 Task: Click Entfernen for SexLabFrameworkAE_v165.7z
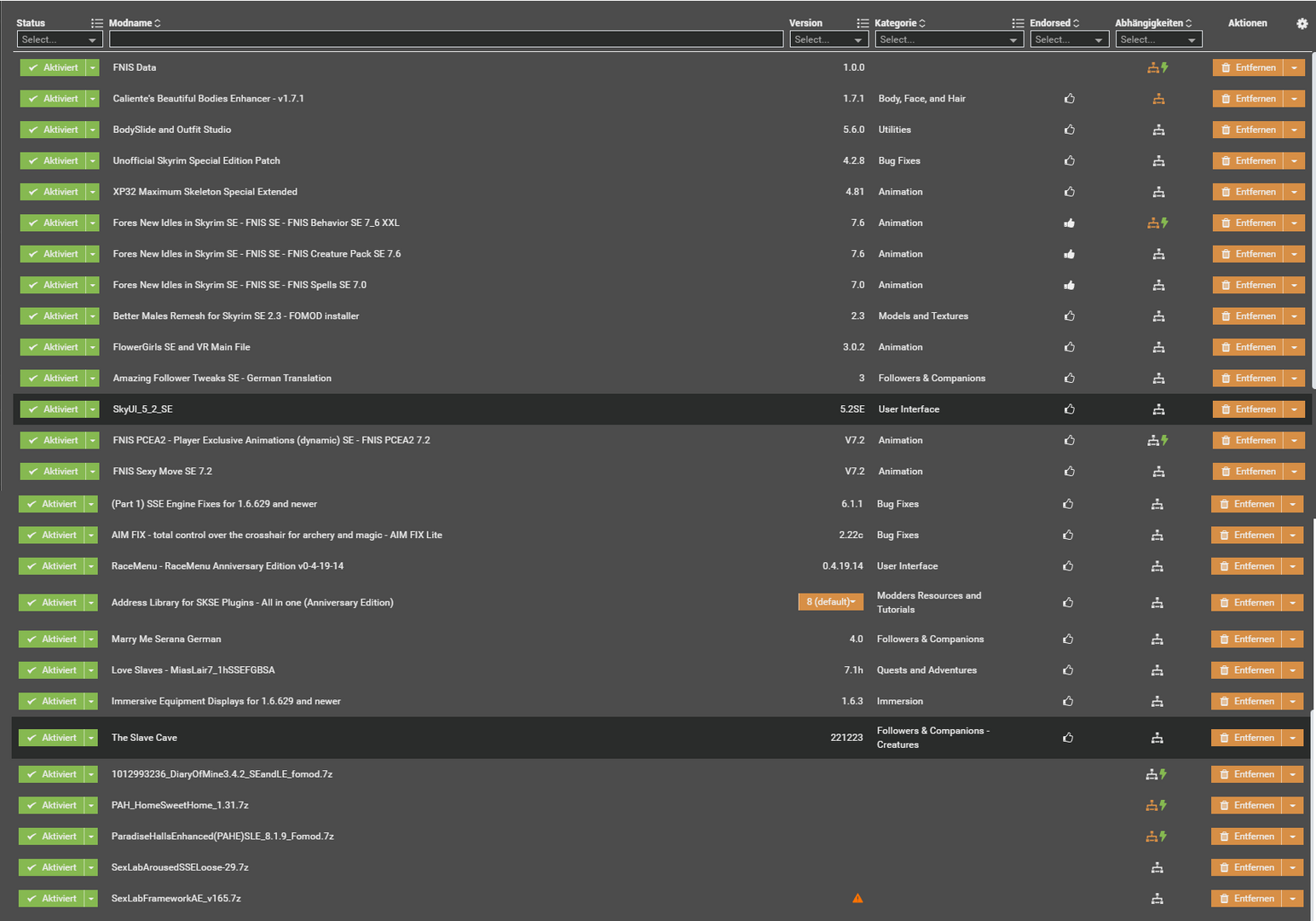(x=1246, y=898)
